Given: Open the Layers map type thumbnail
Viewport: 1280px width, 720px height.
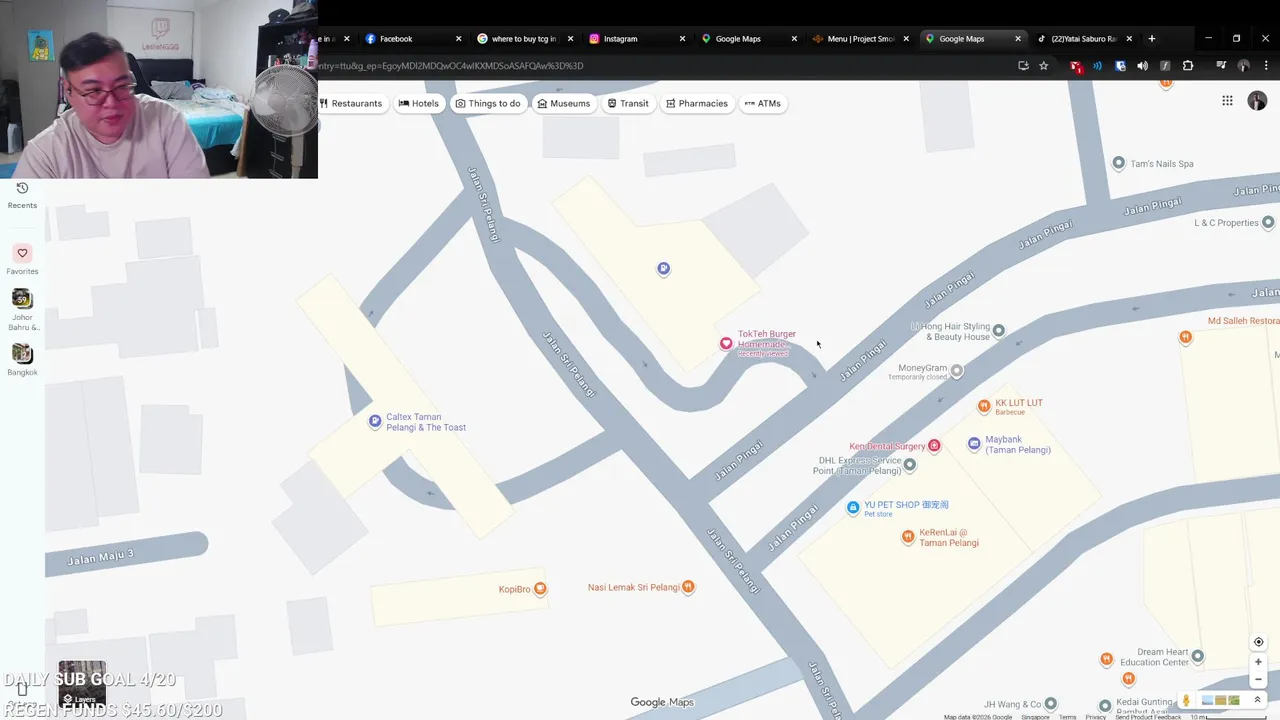Looking at the screenshot, I should point(82,683).
